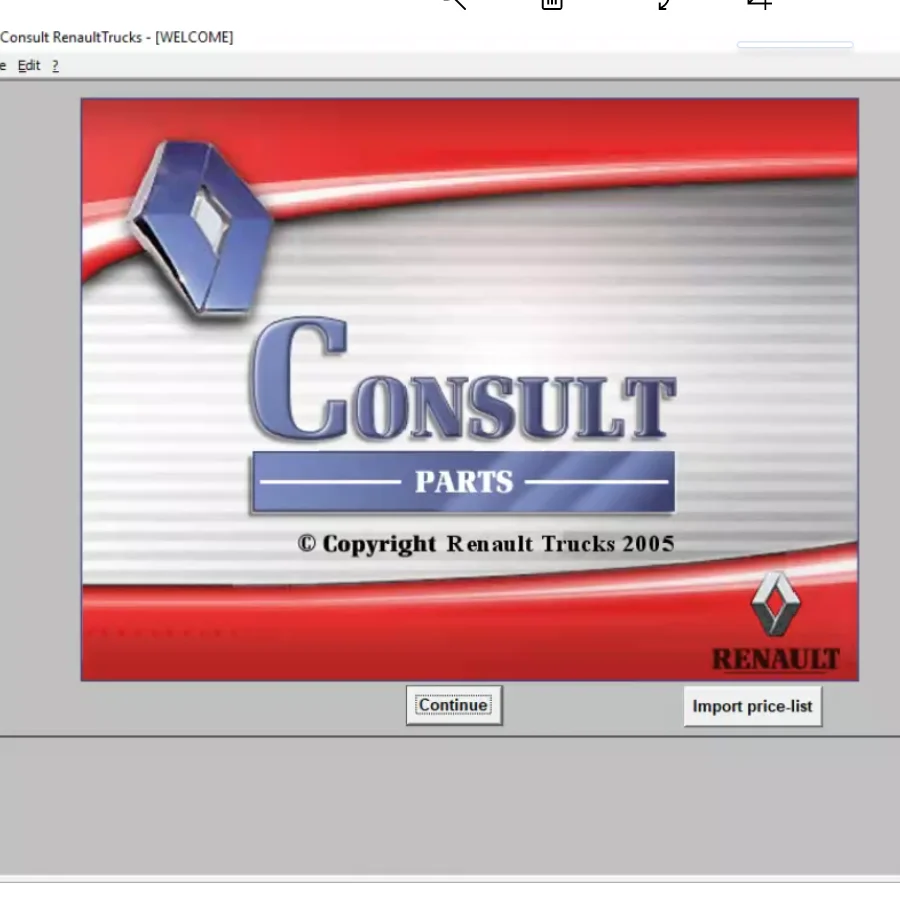
Task: Open the Edit menu
Action: tap(29, 65)
